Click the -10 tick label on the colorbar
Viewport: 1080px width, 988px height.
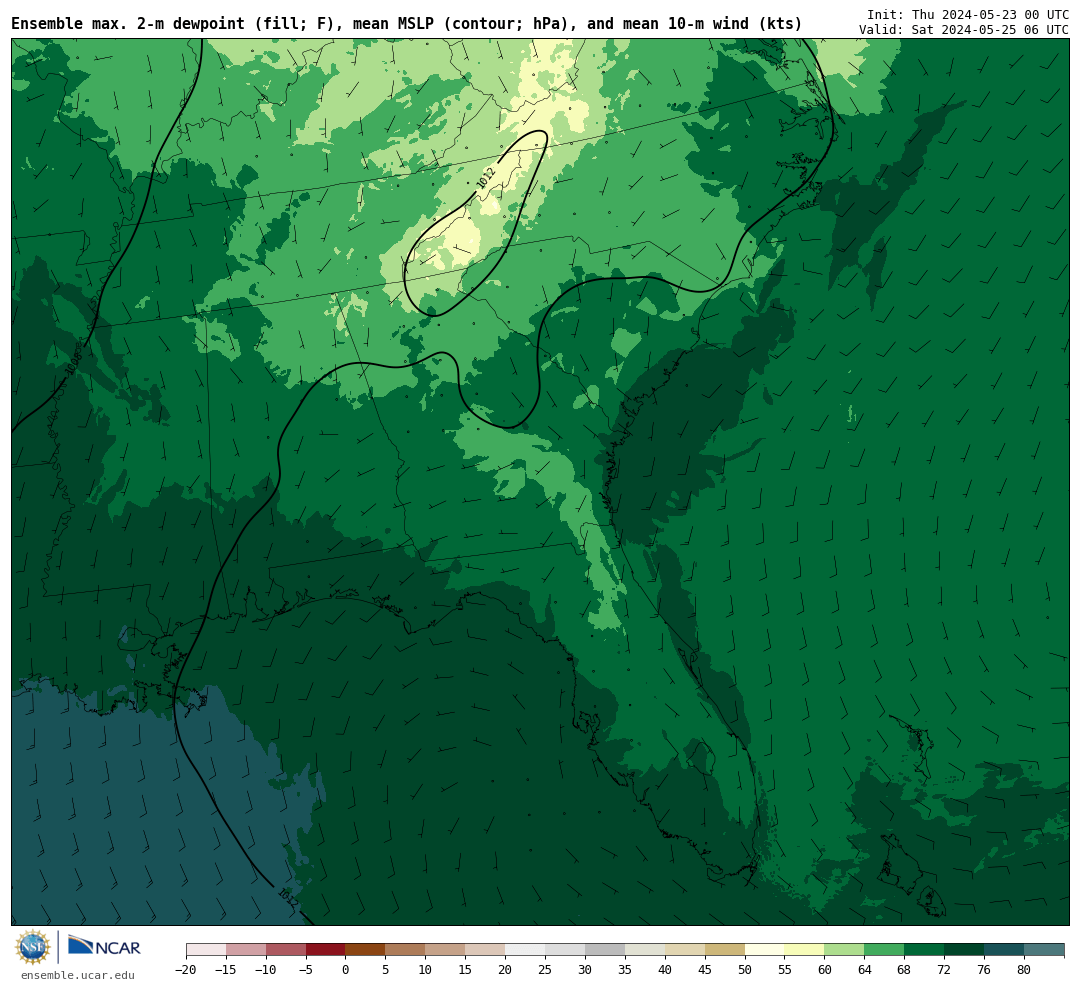266,970
